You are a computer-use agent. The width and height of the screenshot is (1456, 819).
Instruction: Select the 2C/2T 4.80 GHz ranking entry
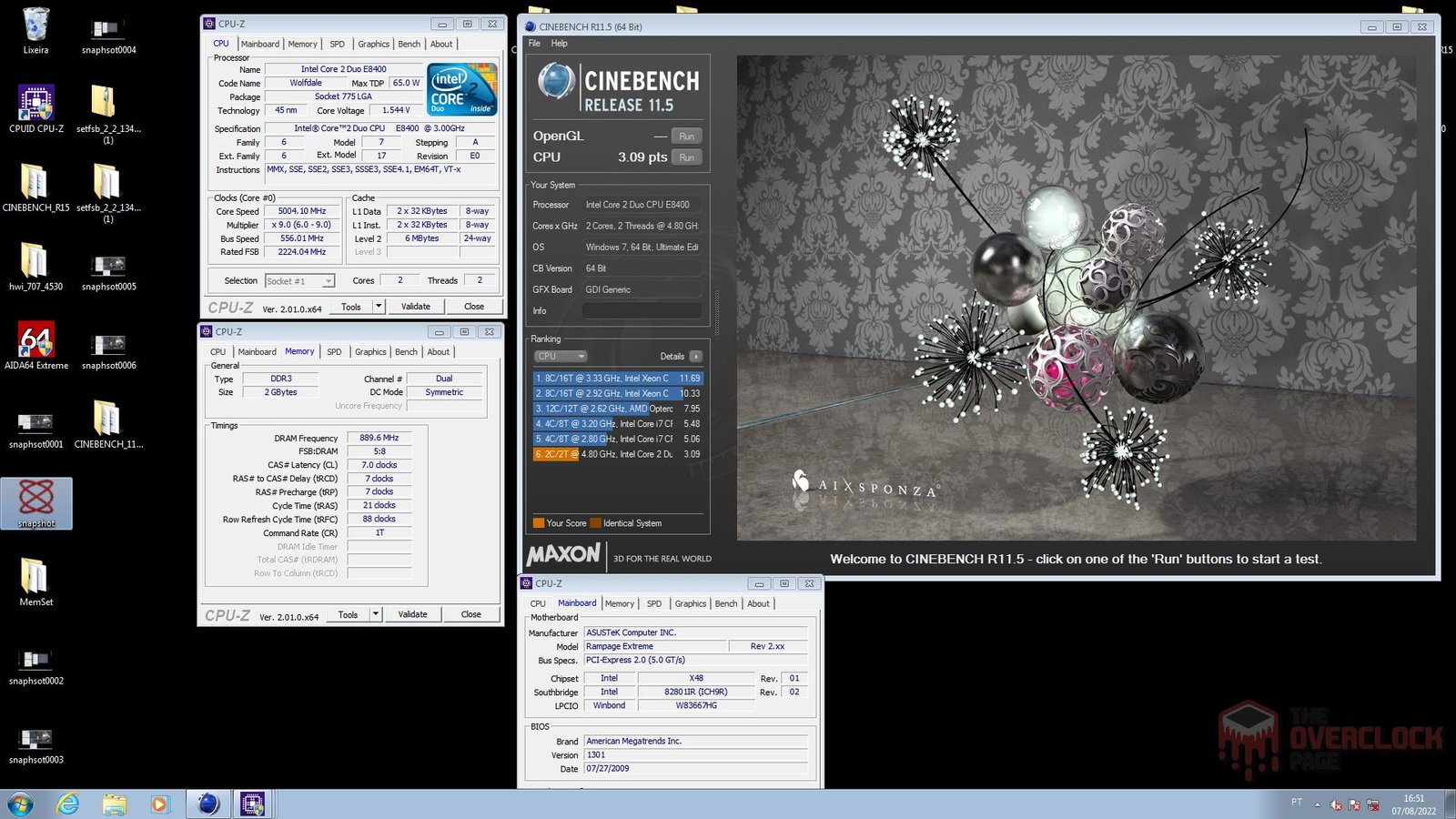[x=617, y=454]
